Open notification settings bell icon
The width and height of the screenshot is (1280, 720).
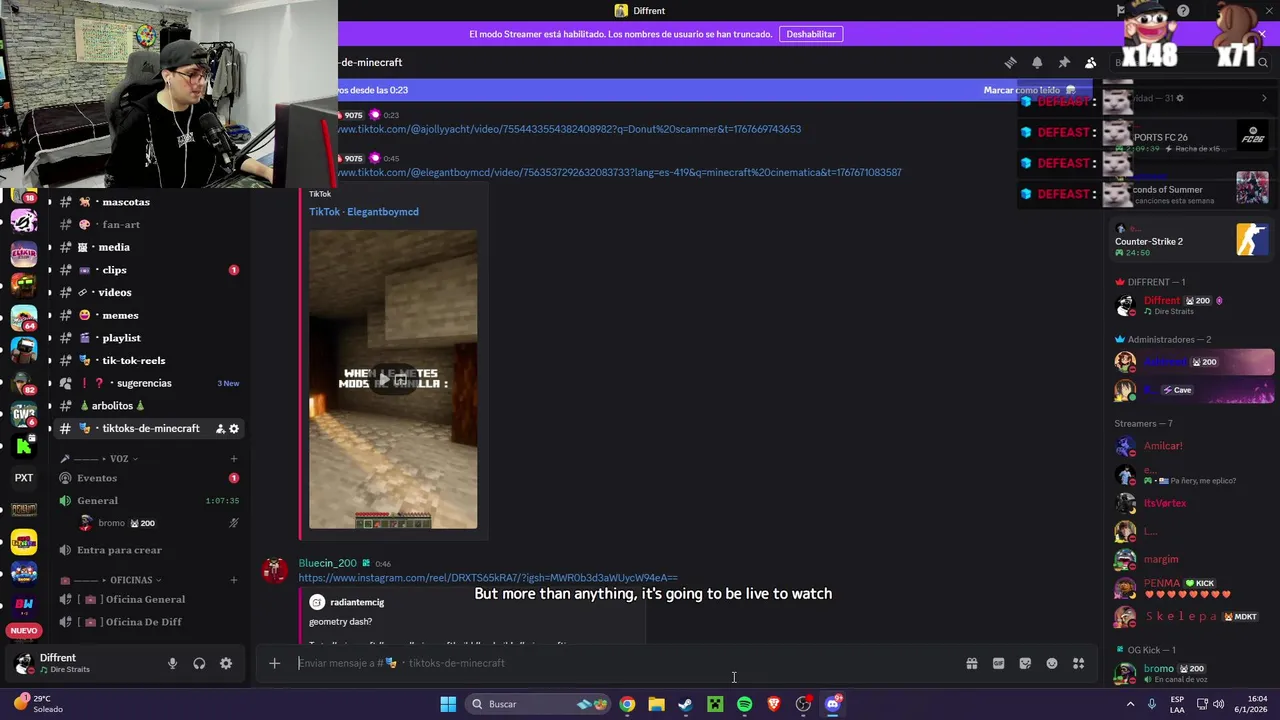(1037, 62)
